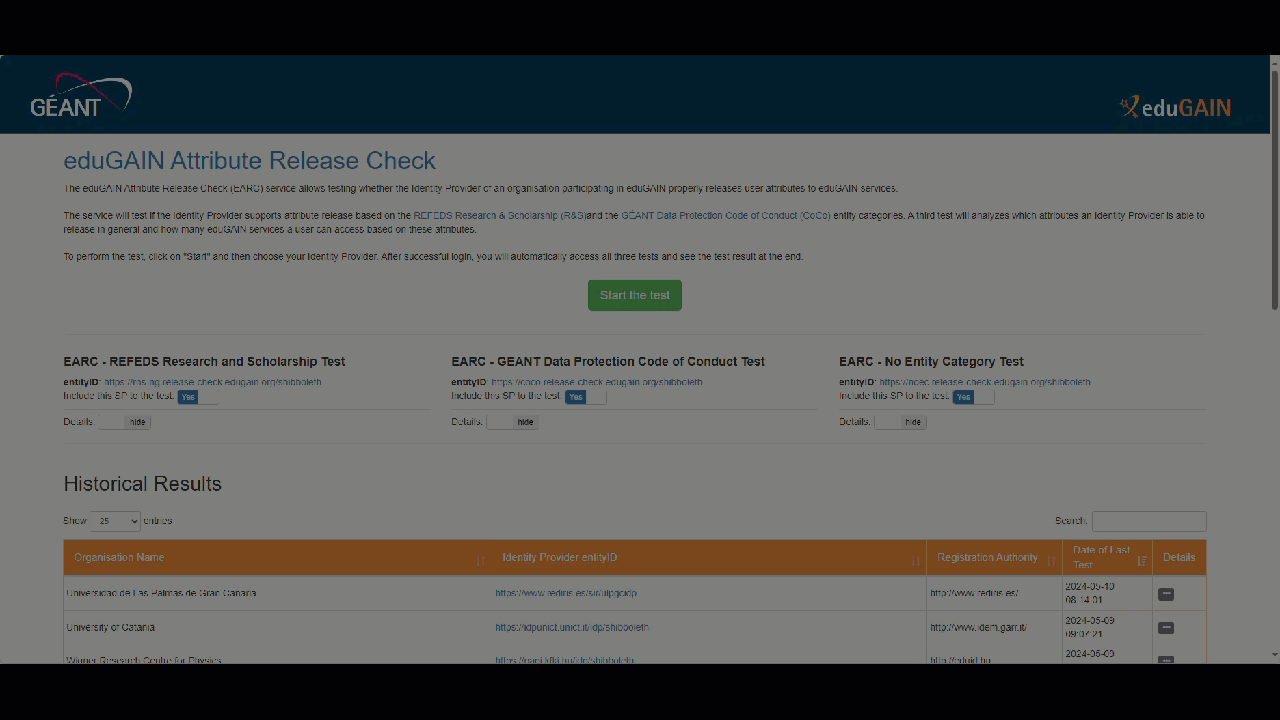
Task: Toggle include SP for Research and Scholarship test
Action: [197, 397]
